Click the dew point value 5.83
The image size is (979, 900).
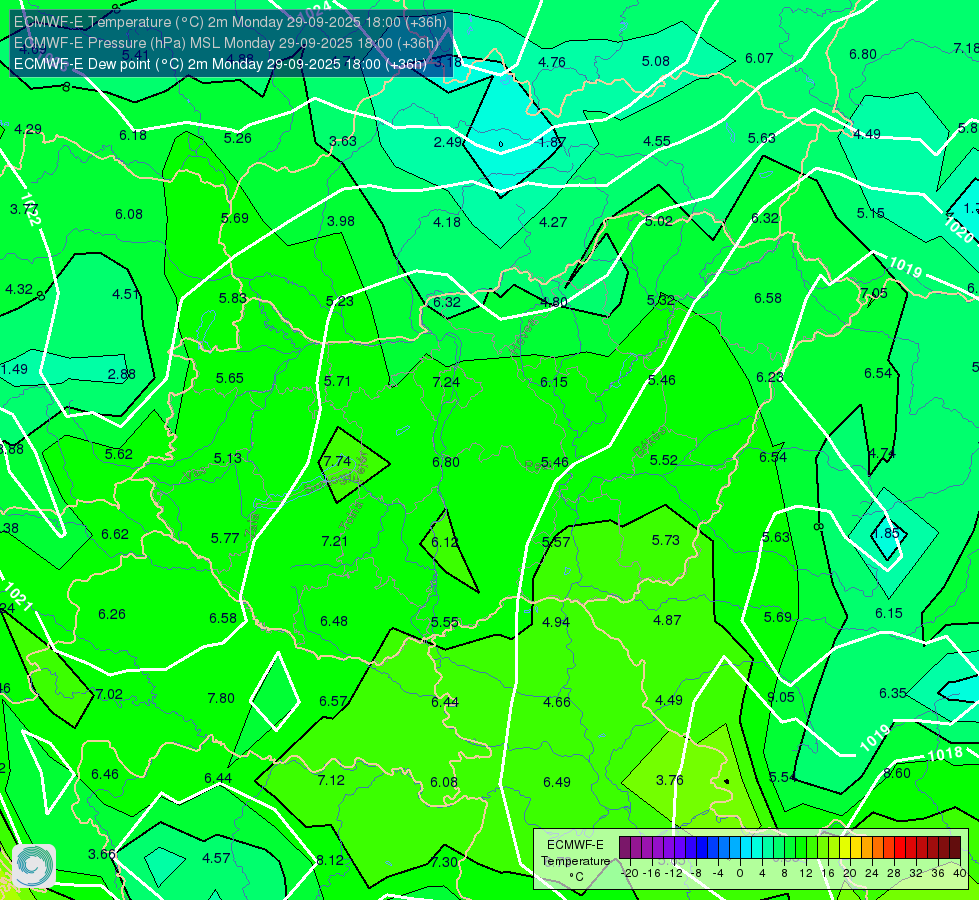point(232,299)
